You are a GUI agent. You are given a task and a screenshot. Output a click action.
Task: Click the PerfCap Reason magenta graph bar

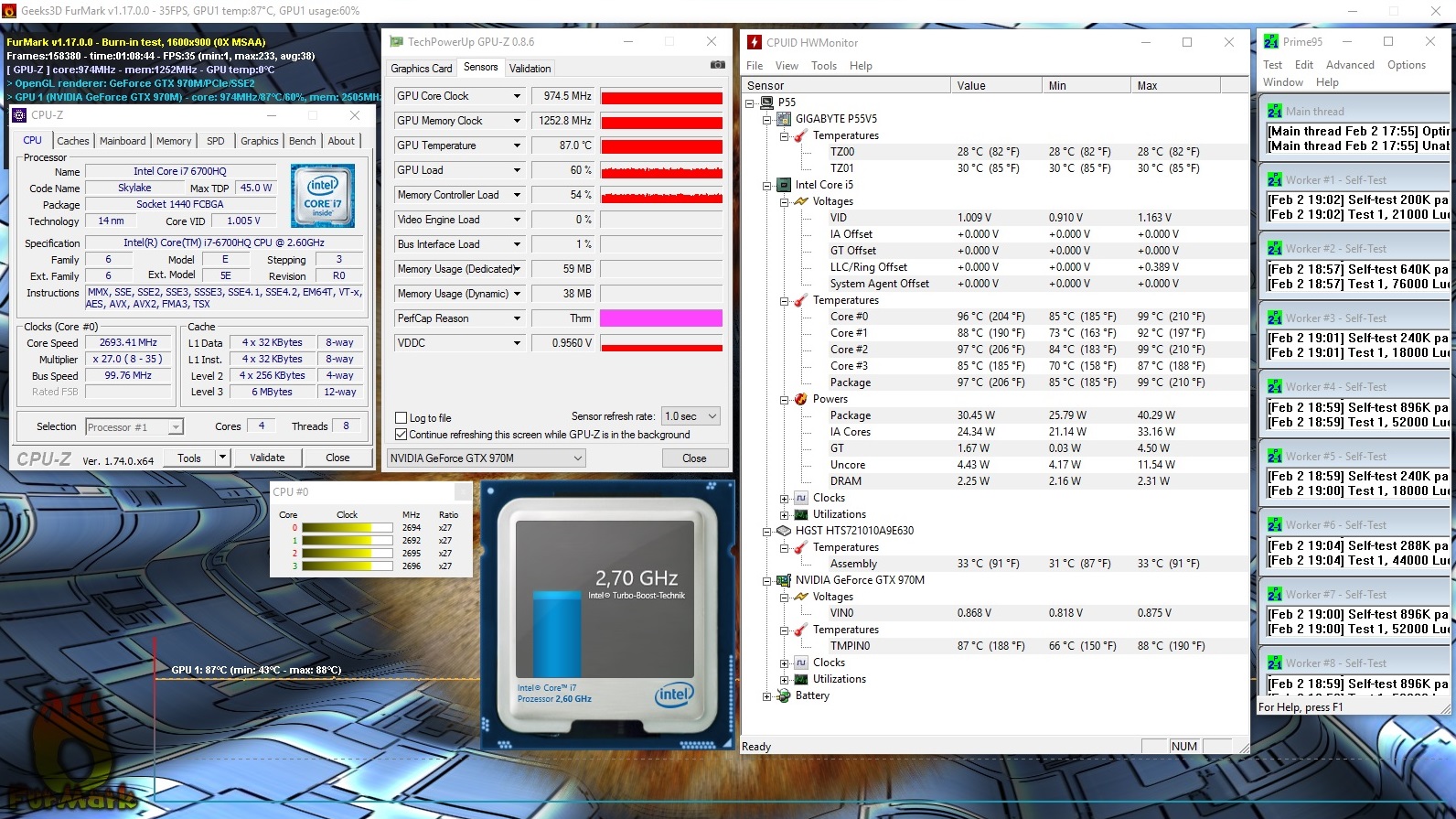tap(661, 318)
